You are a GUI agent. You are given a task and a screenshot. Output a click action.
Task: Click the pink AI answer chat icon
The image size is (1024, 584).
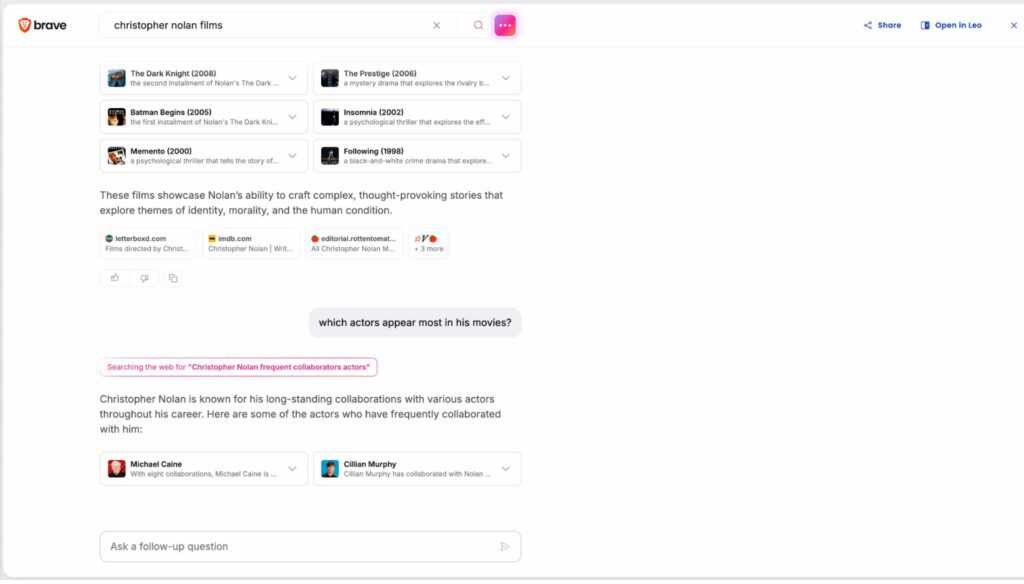pos(505,25)
